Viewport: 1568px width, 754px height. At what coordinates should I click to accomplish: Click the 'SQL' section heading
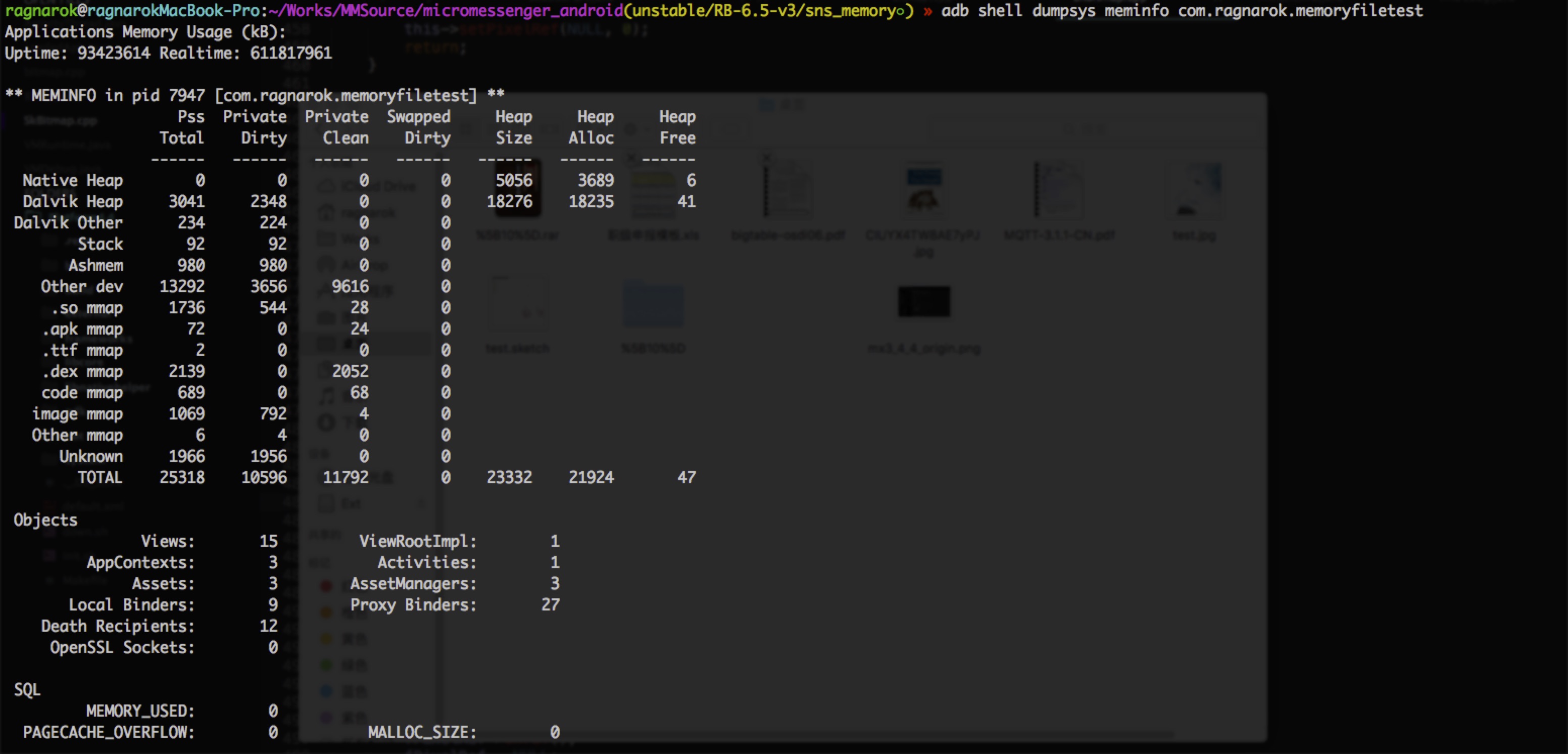tap(27, 690)
